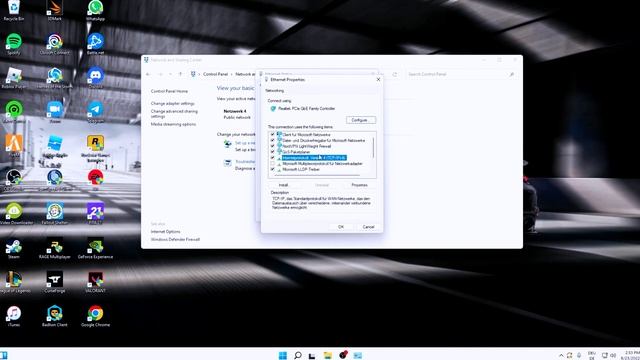This screenshot has height=360, width=640.
Task: Open Properties for the selected item
Action: click(x=359, y=185)
